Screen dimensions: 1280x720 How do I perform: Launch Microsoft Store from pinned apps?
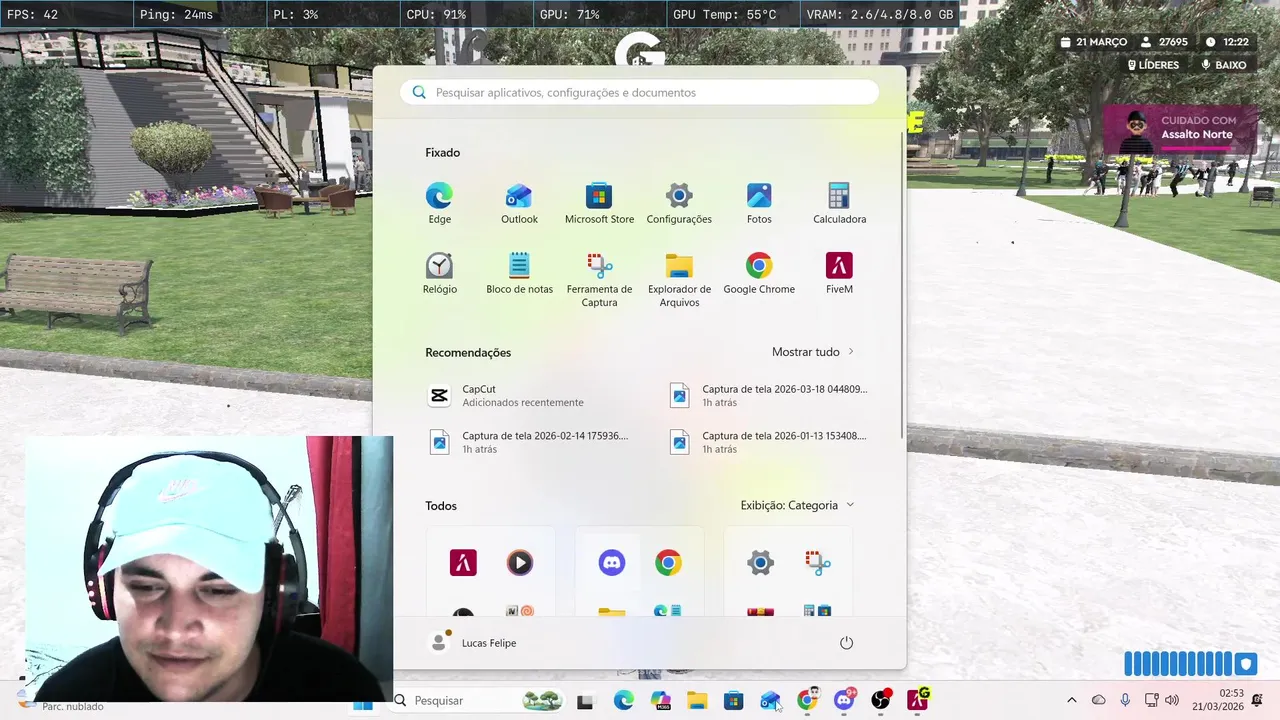[599, 203]
